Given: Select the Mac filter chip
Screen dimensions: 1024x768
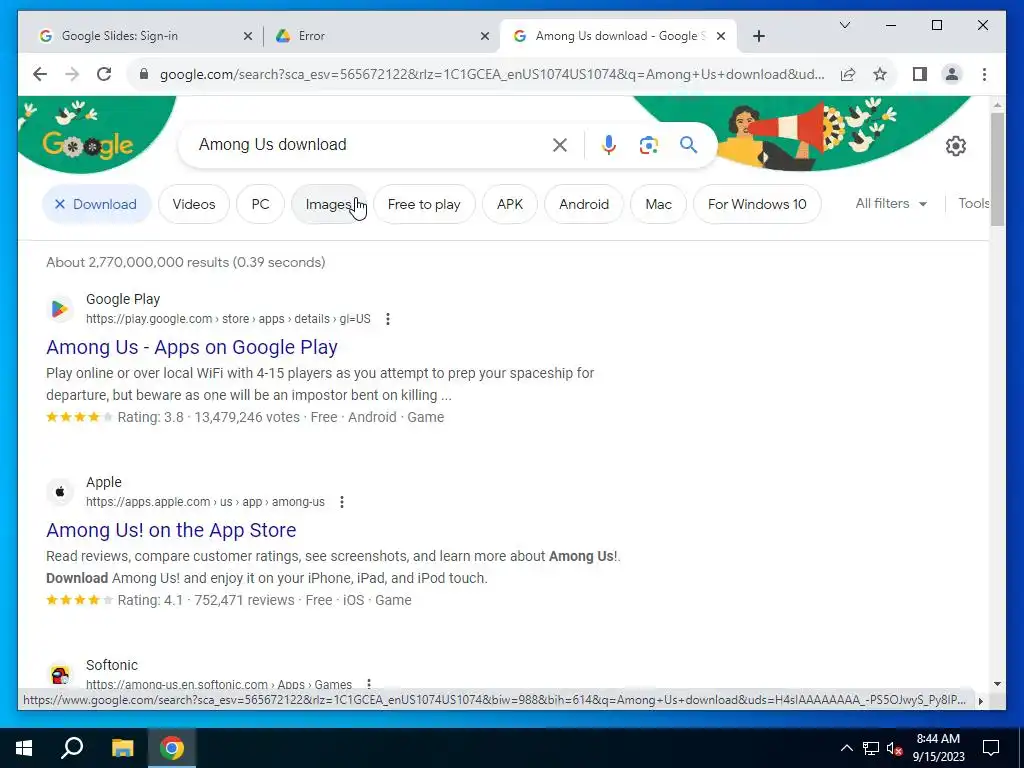Looking at the screenshot, I should point(658,204).
